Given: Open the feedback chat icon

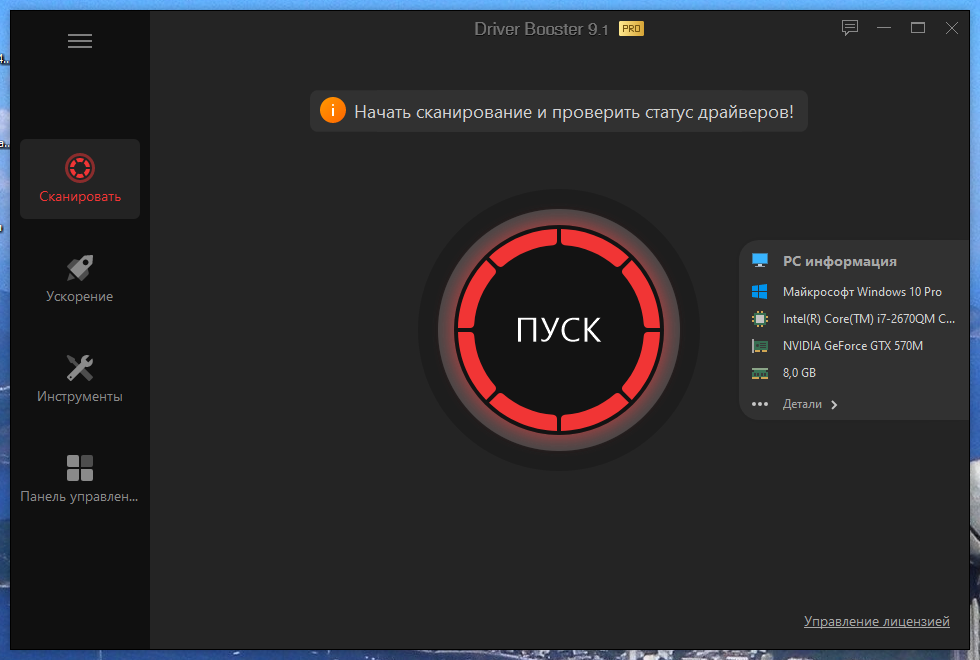Looking at the screenshot, I should (849, 28).
